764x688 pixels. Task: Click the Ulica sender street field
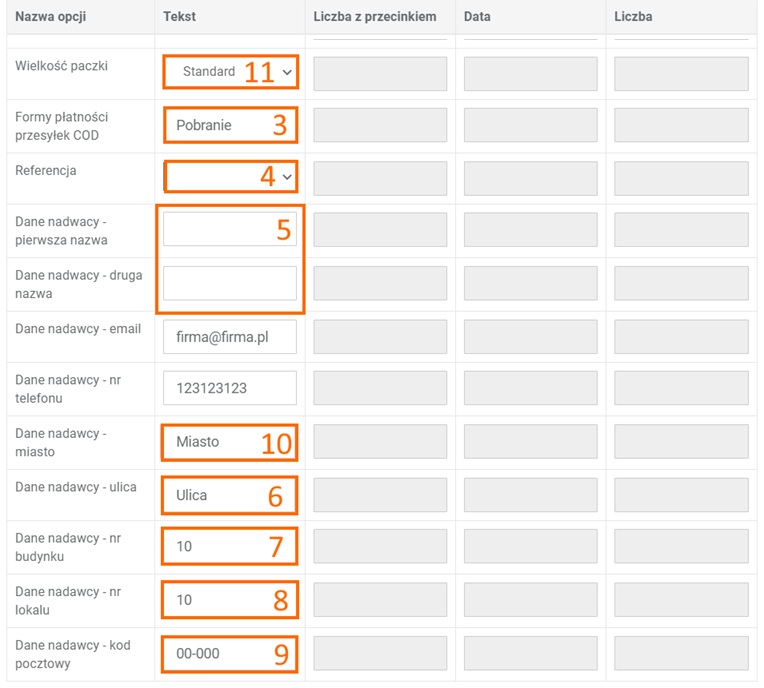click(230, 495)
